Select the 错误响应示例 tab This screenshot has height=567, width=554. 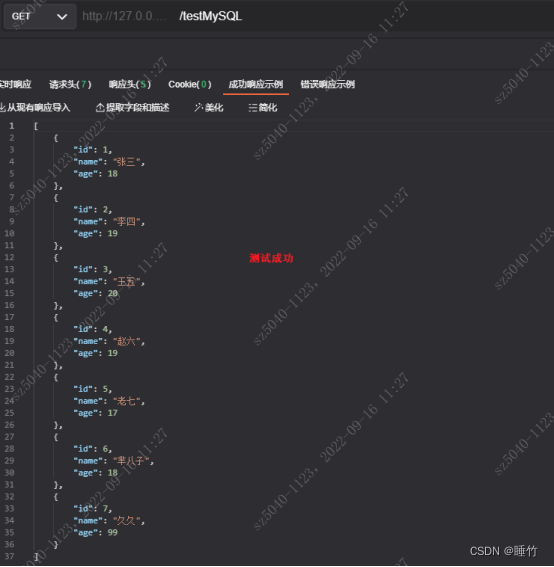click(328, 85)
